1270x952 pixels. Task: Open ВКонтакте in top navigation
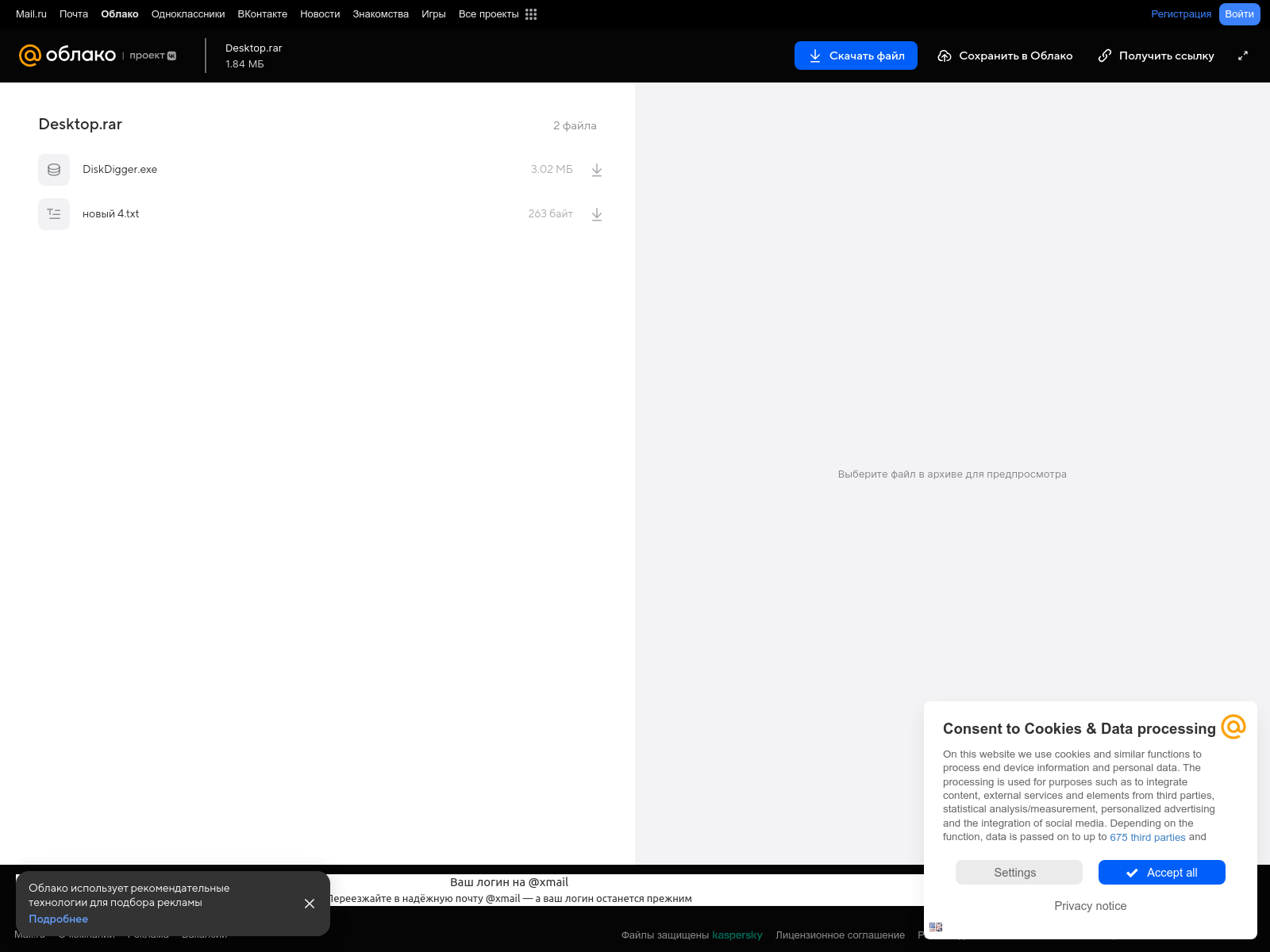(263, 14)
